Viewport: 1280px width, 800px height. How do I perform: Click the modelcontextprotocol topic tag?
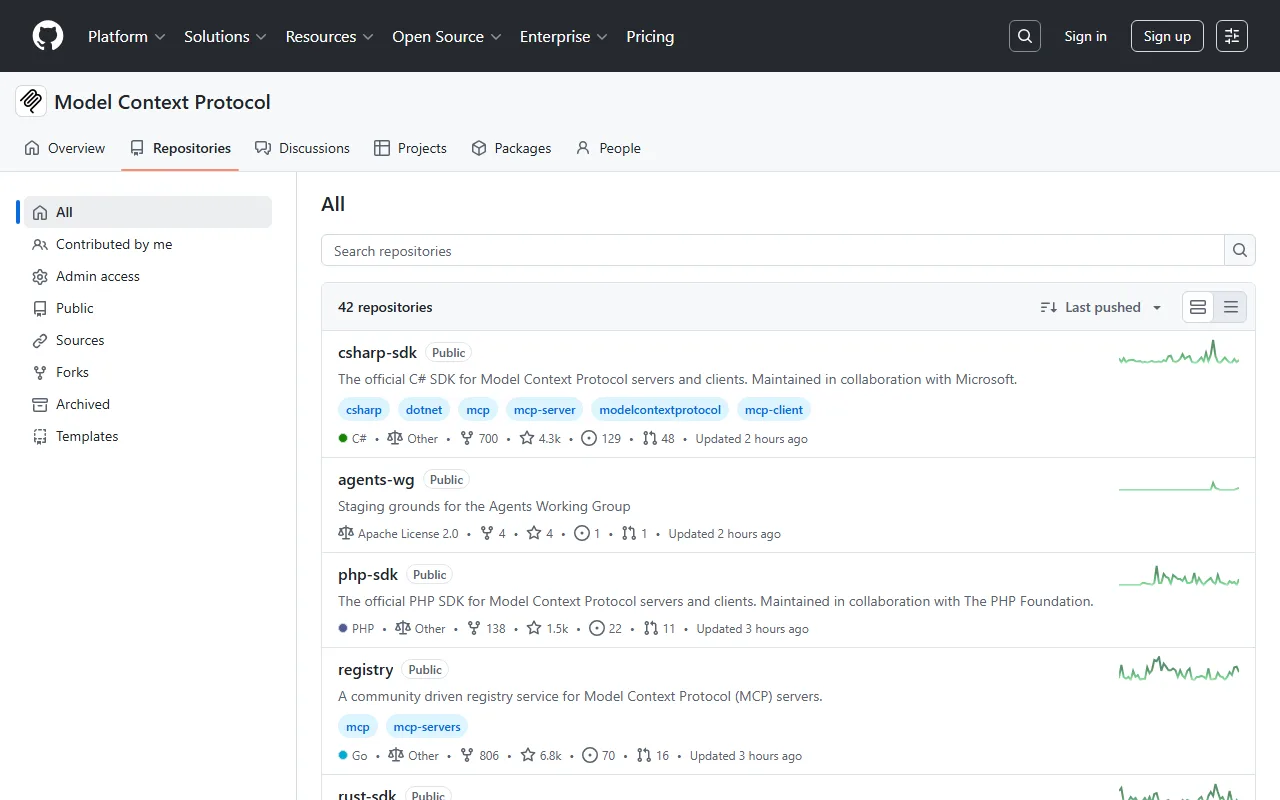660,409
